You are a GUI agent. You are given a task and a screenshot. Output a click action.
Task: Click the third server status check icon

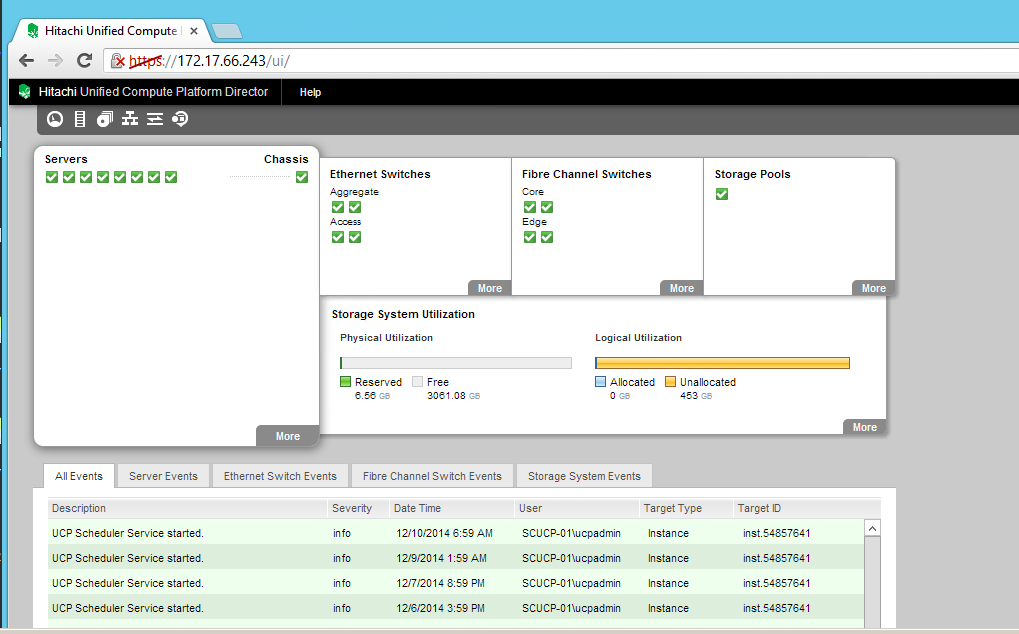(x=86, y=177)
